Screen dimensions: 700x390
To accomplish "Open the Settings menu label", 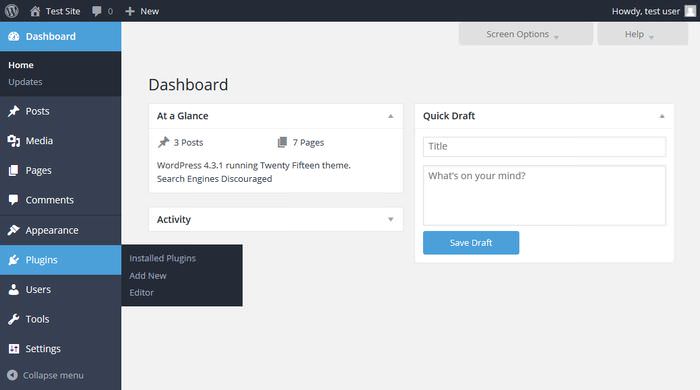I will click(x=43, y=349).
